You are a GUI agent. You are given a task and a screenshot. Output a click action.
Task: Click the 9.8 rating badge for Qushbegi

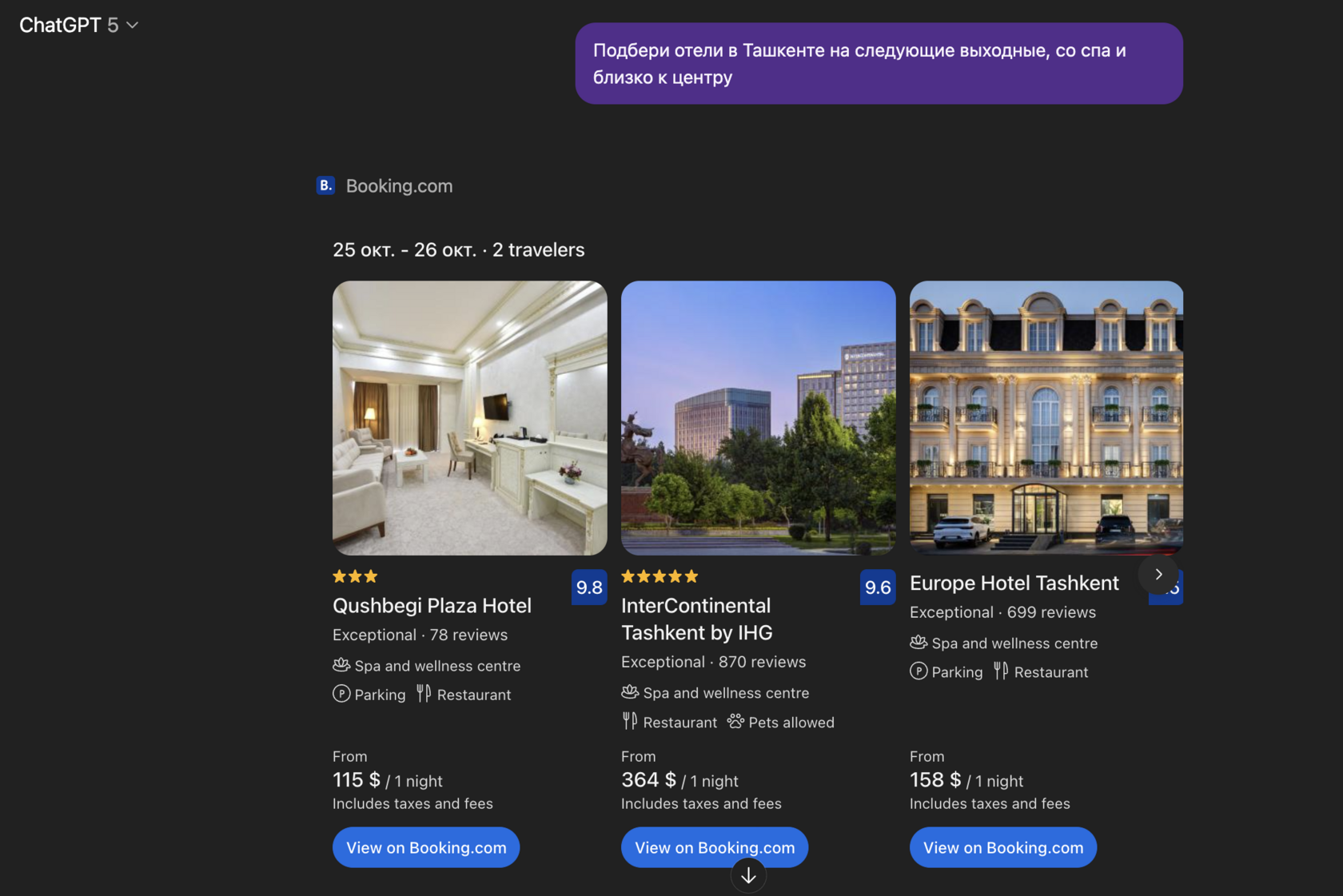[x=589, y=587]
